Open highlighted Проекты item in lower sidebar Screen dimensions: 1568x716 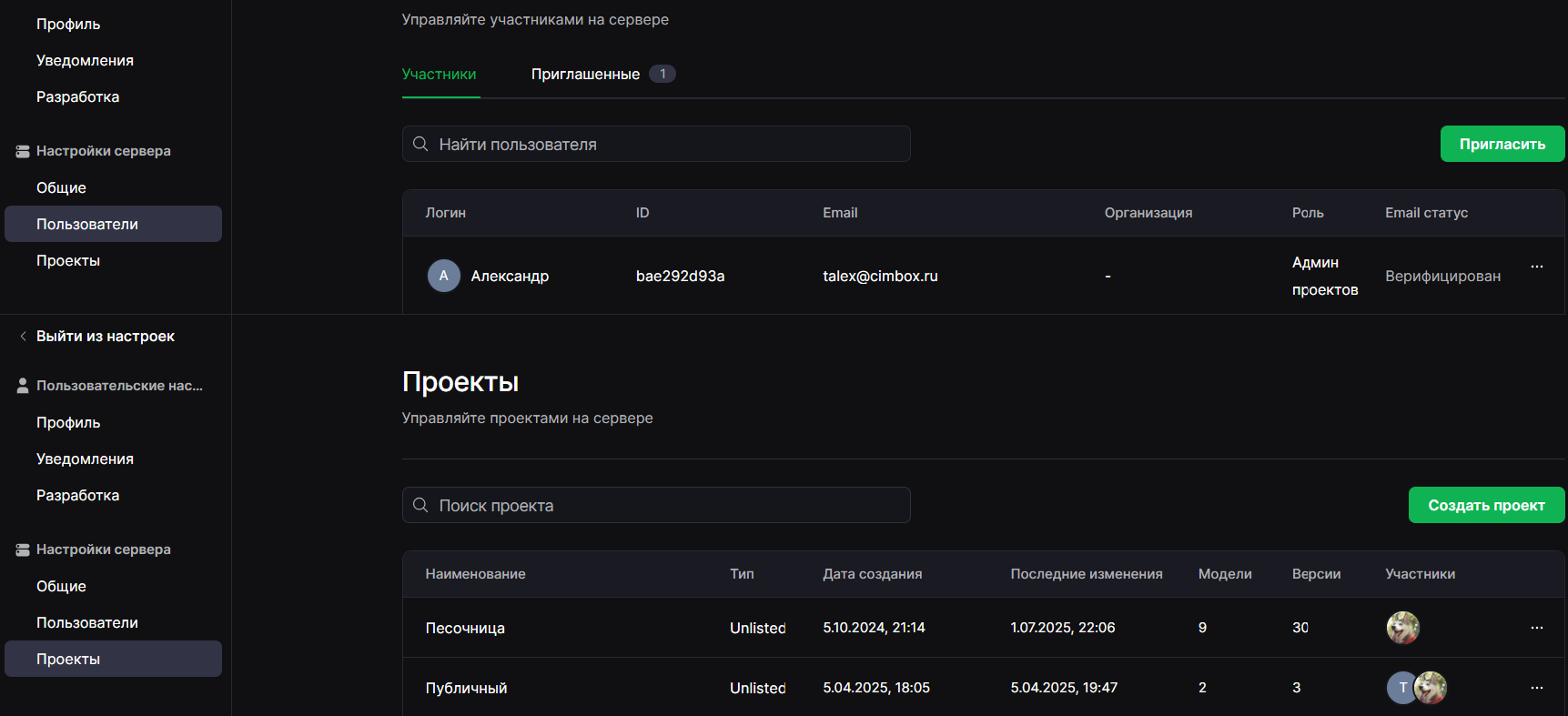68,660
